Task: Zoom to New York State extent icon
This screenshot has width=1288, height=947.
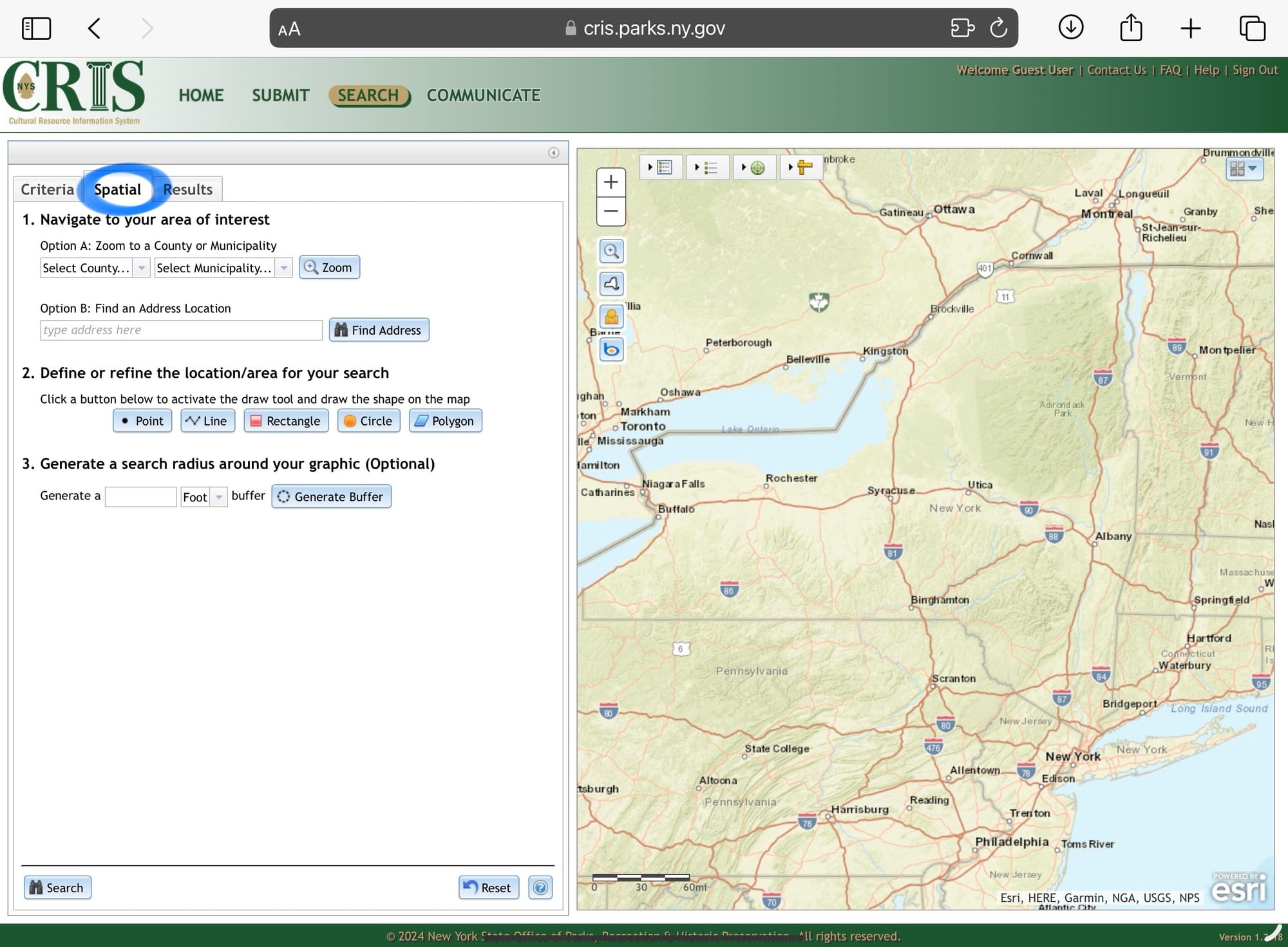Action: tap(611, 283)
